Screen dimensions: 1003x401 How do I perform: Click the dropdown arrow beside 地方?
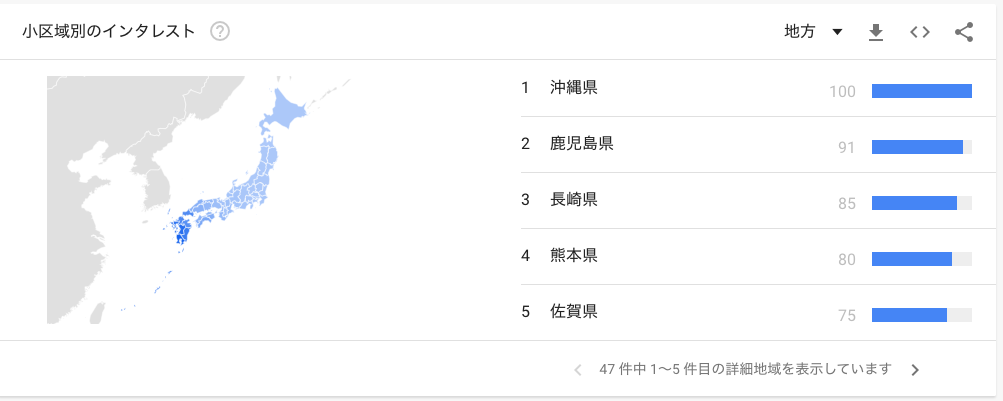[837, 32]
